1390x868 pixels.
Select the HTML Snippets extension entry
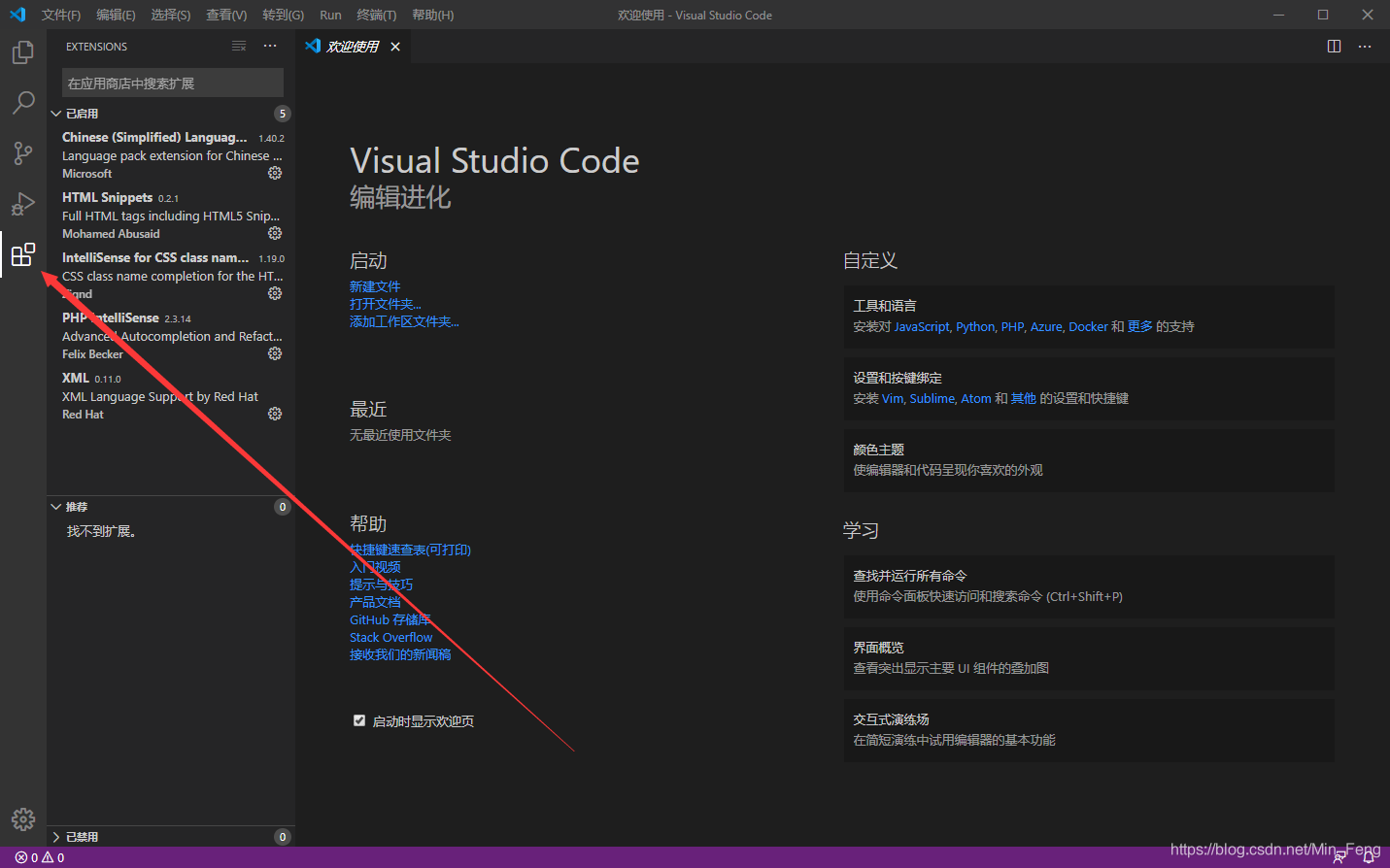tap(171, 215)
